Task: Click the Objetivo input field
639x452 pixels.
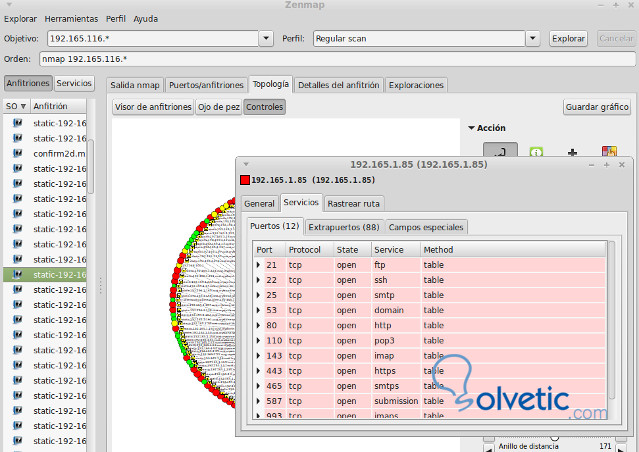Action: tap(153, 39)
